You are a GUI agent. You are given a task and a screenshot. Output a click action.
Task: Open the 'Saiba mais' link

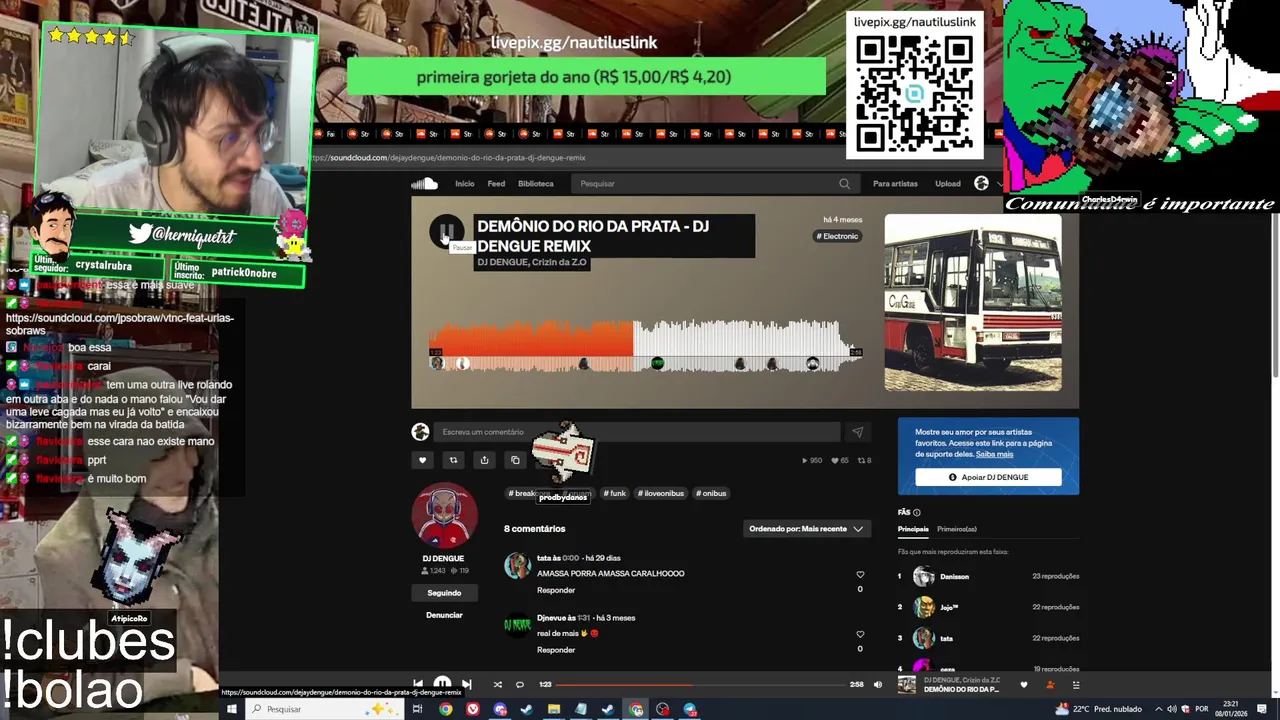click(994, 454)
